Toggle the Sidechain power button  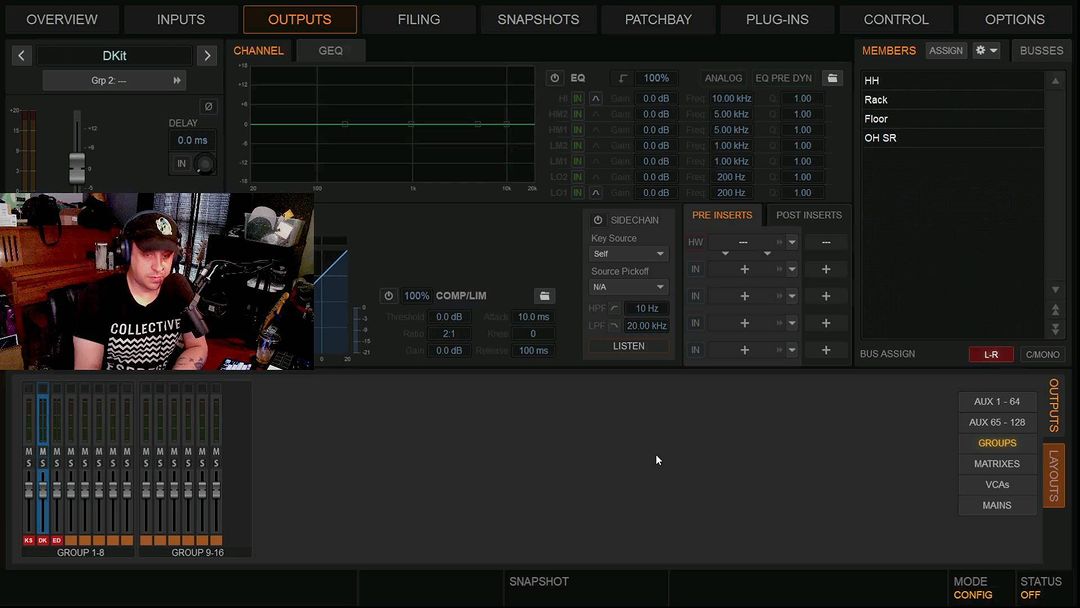(598, 220)
